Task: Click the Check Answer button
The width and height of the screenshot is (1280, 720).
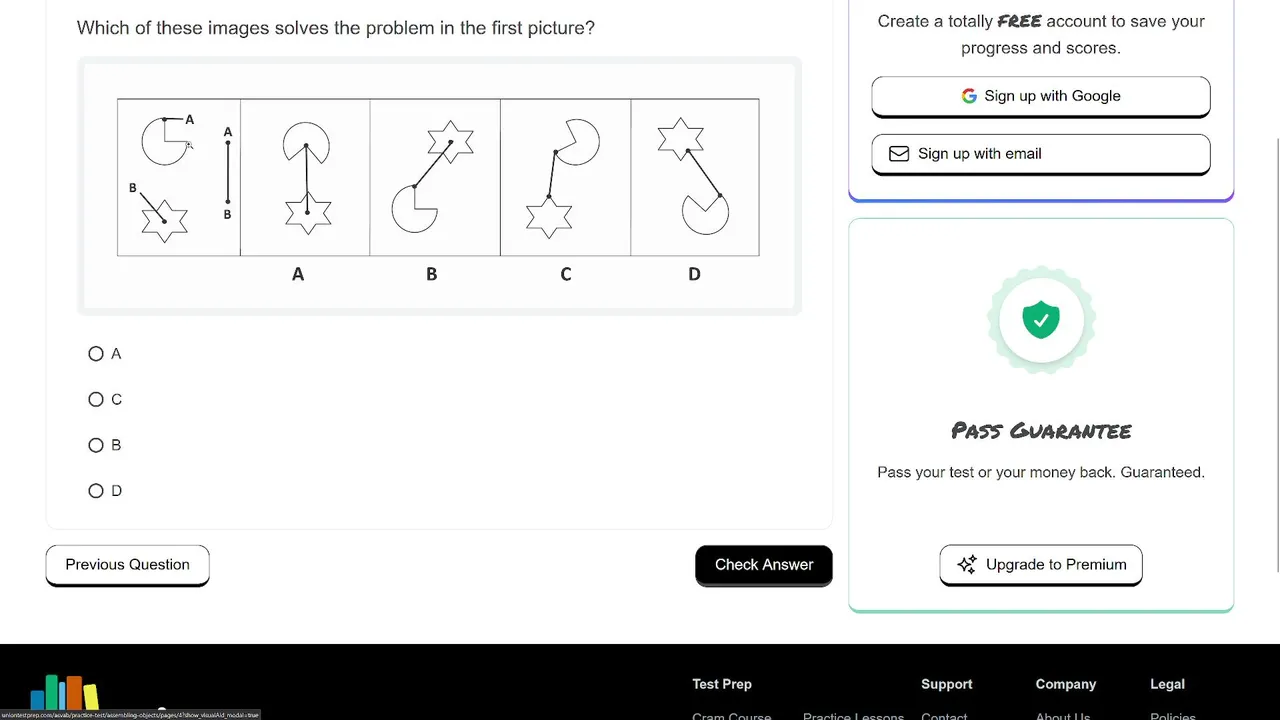Action: click(764, 565)
